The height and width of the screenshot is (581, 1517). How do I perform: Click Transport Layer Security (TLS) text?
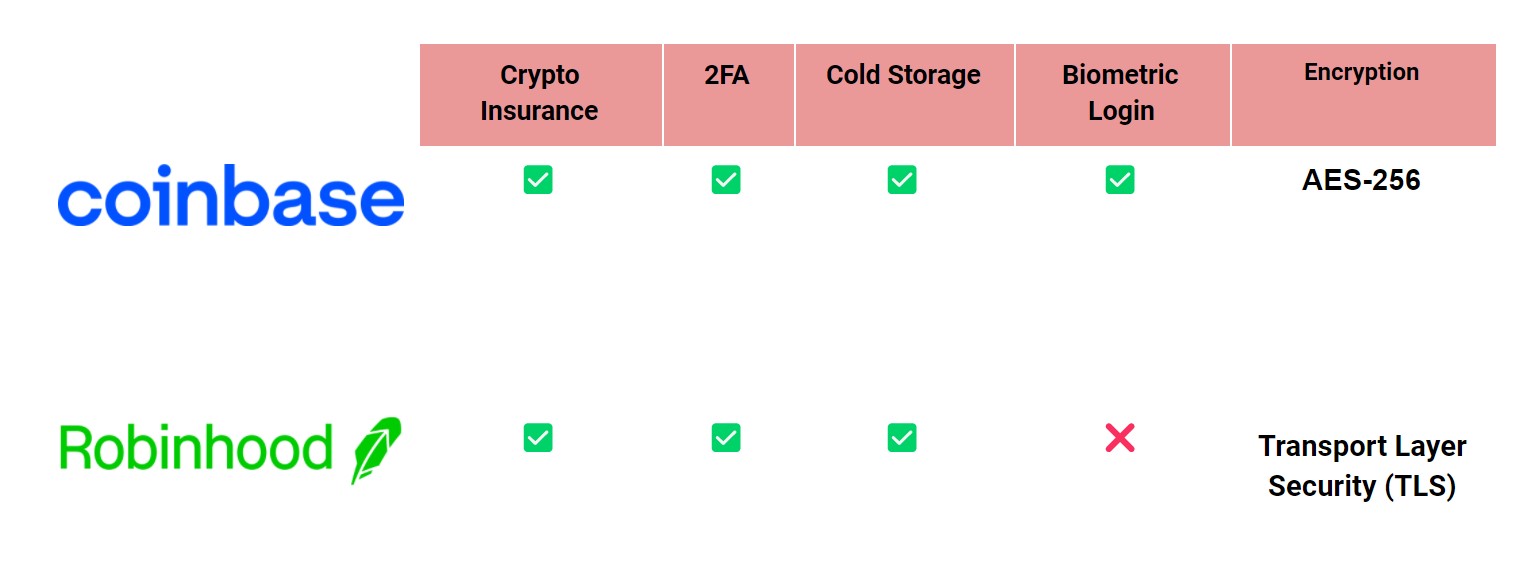(1362, 466)
